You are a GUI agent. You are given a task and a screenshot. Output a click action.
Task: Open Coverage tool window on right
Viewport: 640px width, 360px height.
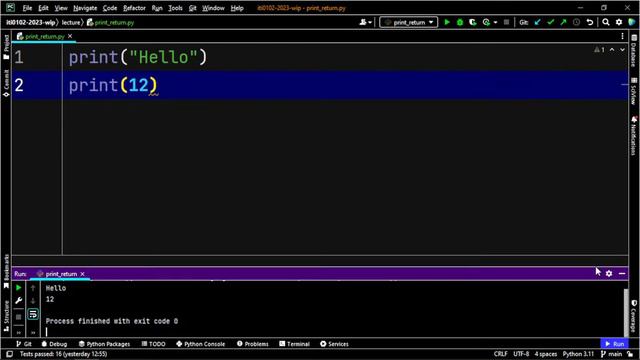coord(634,316)
